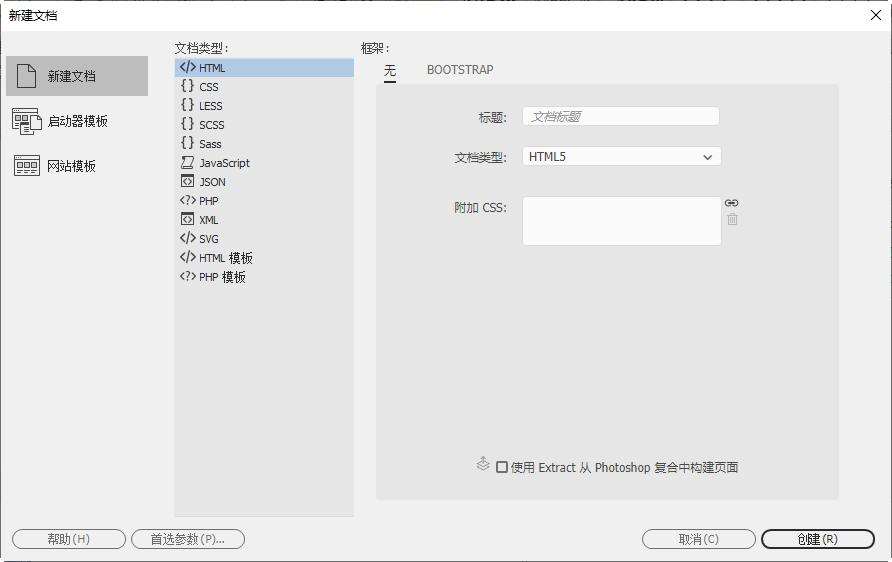The width and height of the screenshot is (892, 562).
Task: Open the 网站模板 sidebar label
Action: coord(72,166)
